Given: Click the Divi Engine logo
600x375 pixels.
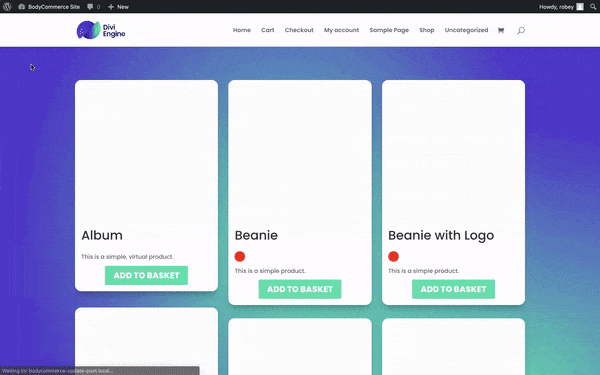Looking at the screenshot, I should pyautogui.click(x=101, y=30).
